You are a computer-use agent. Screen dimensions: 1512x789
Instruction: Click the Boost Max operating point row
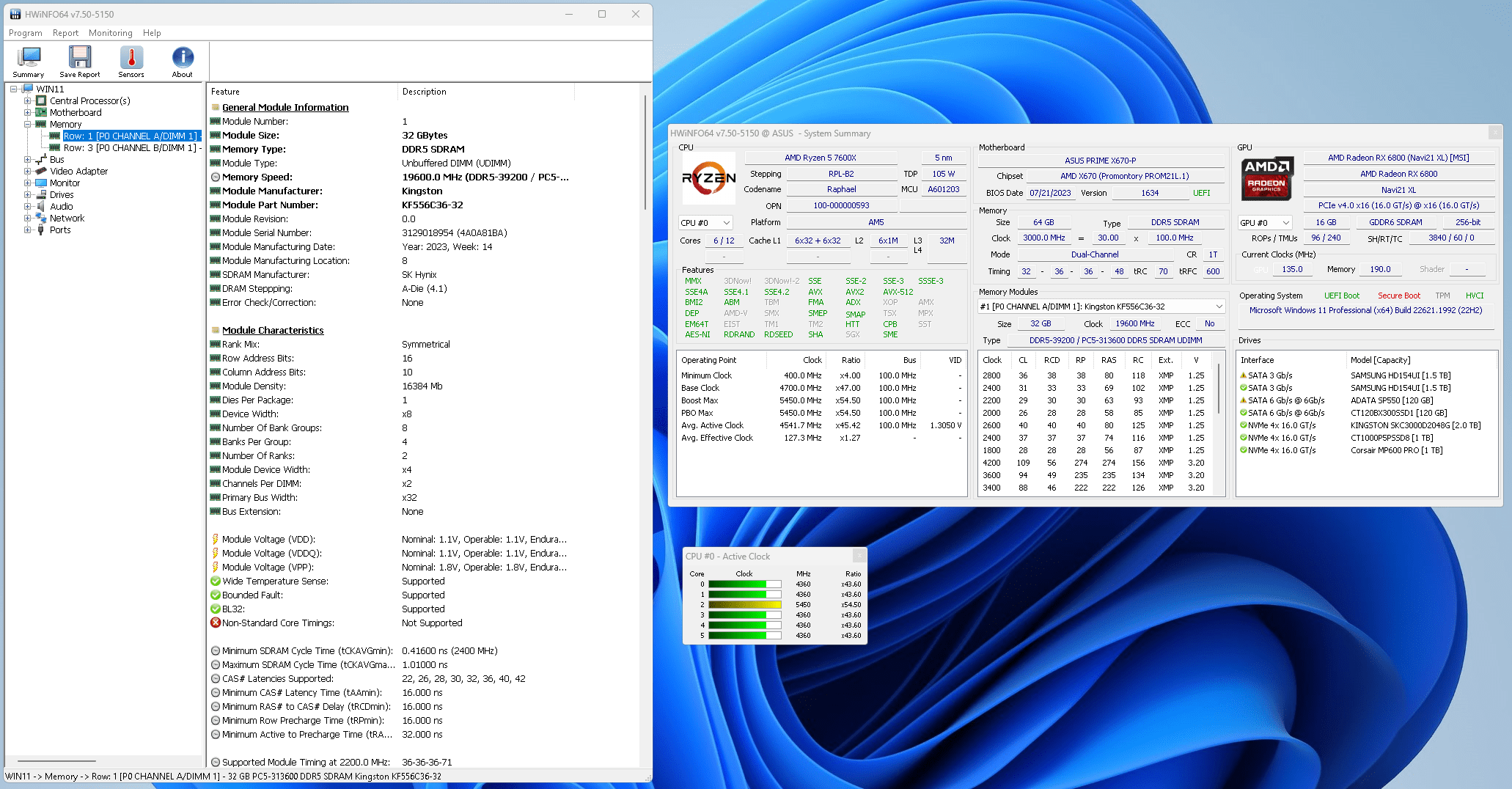click(821, 400)
